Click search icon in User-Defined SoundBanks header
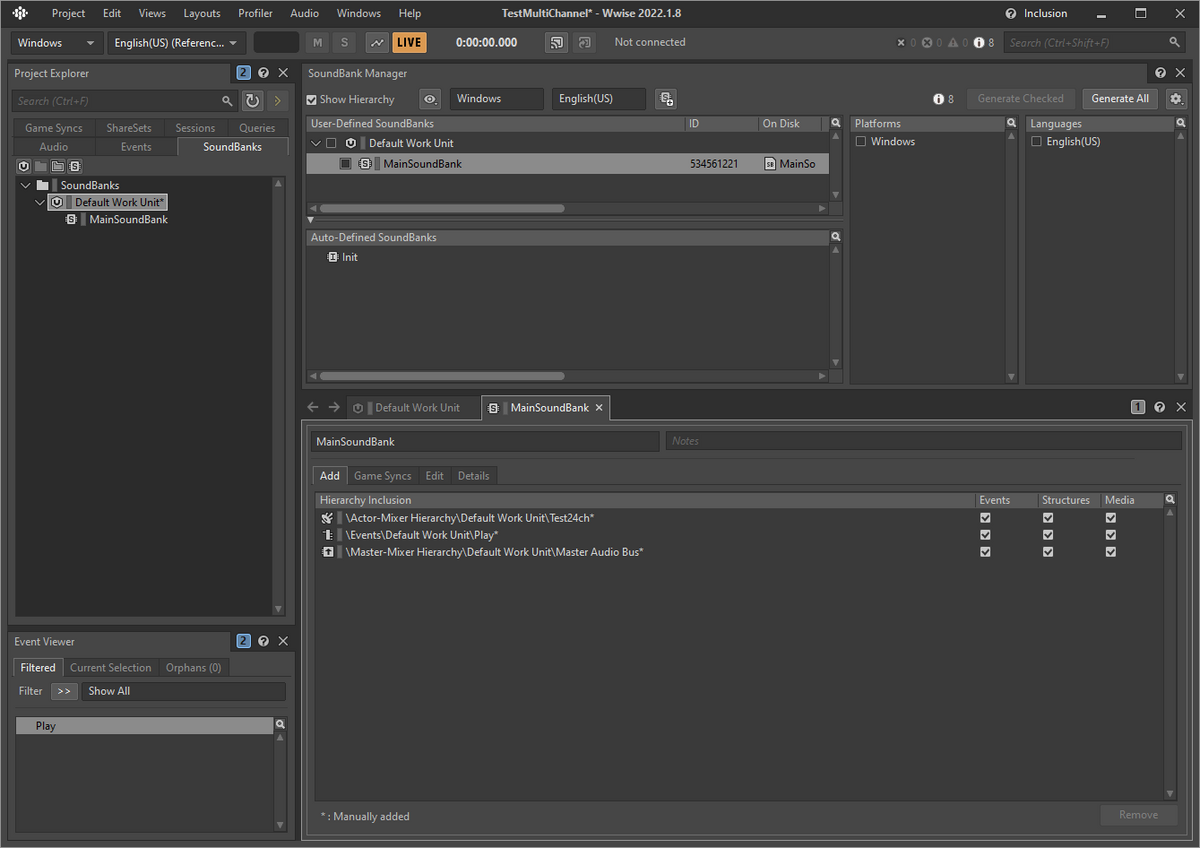Image resolution: width=1200 pixels, height=848 pixels. pyautogui.click(x=836, y=124)
